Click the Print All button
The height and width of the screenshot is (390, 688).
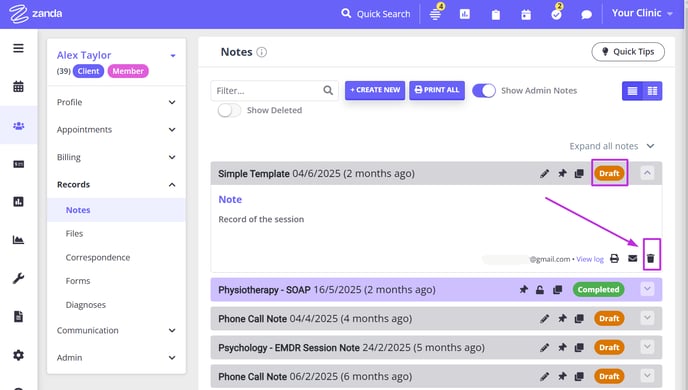tap(437, 90)
